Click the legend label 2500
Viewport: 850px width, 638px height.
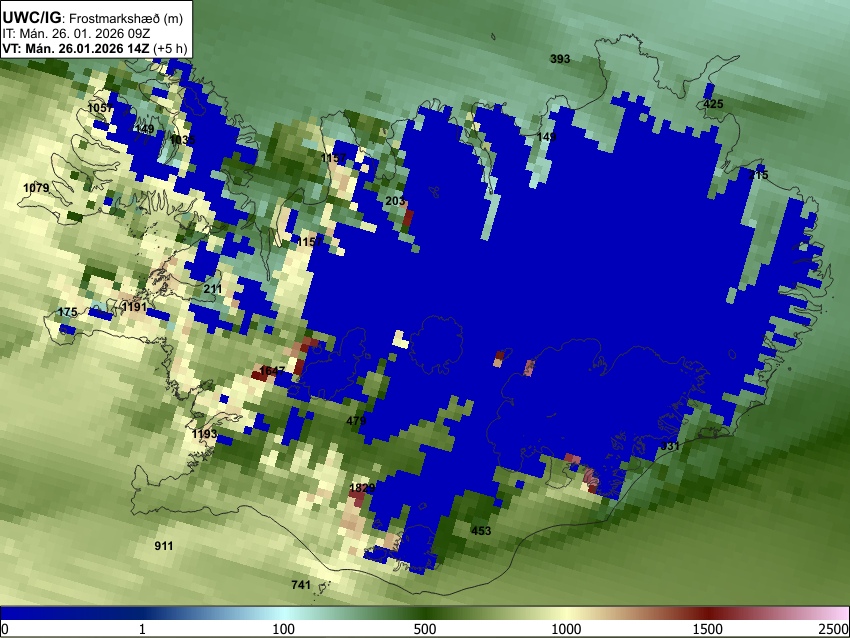point(834,629)
